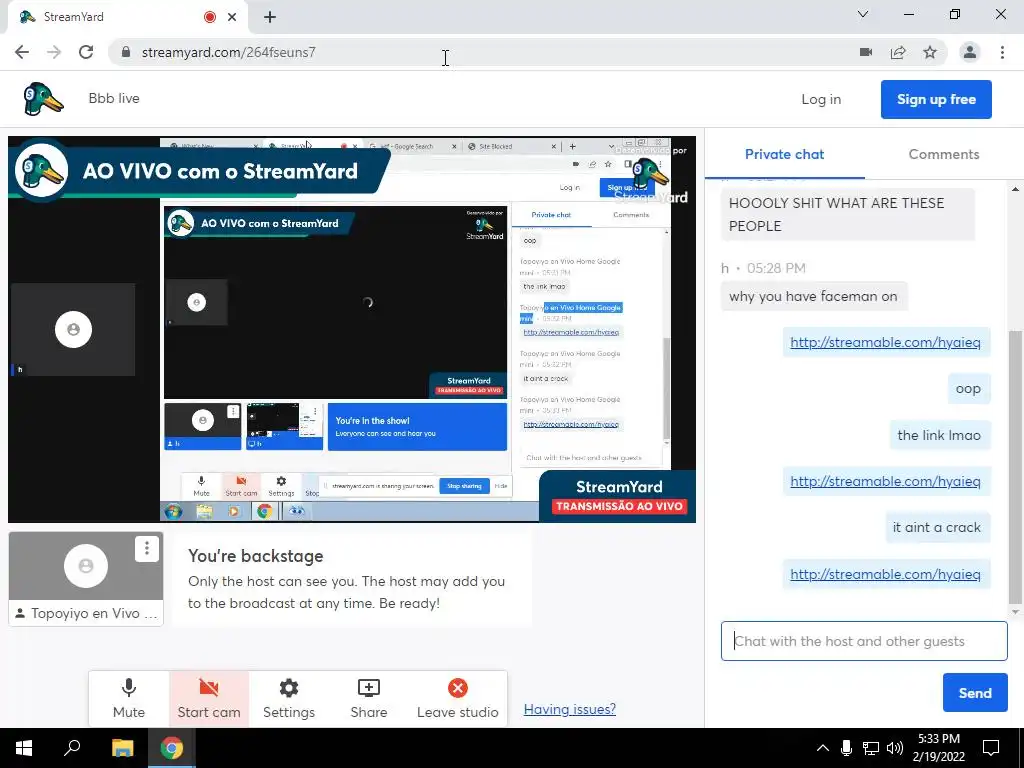Open volume control in system tray
Viewport: 1024px width, 768px height.
(x=895, y=748)
